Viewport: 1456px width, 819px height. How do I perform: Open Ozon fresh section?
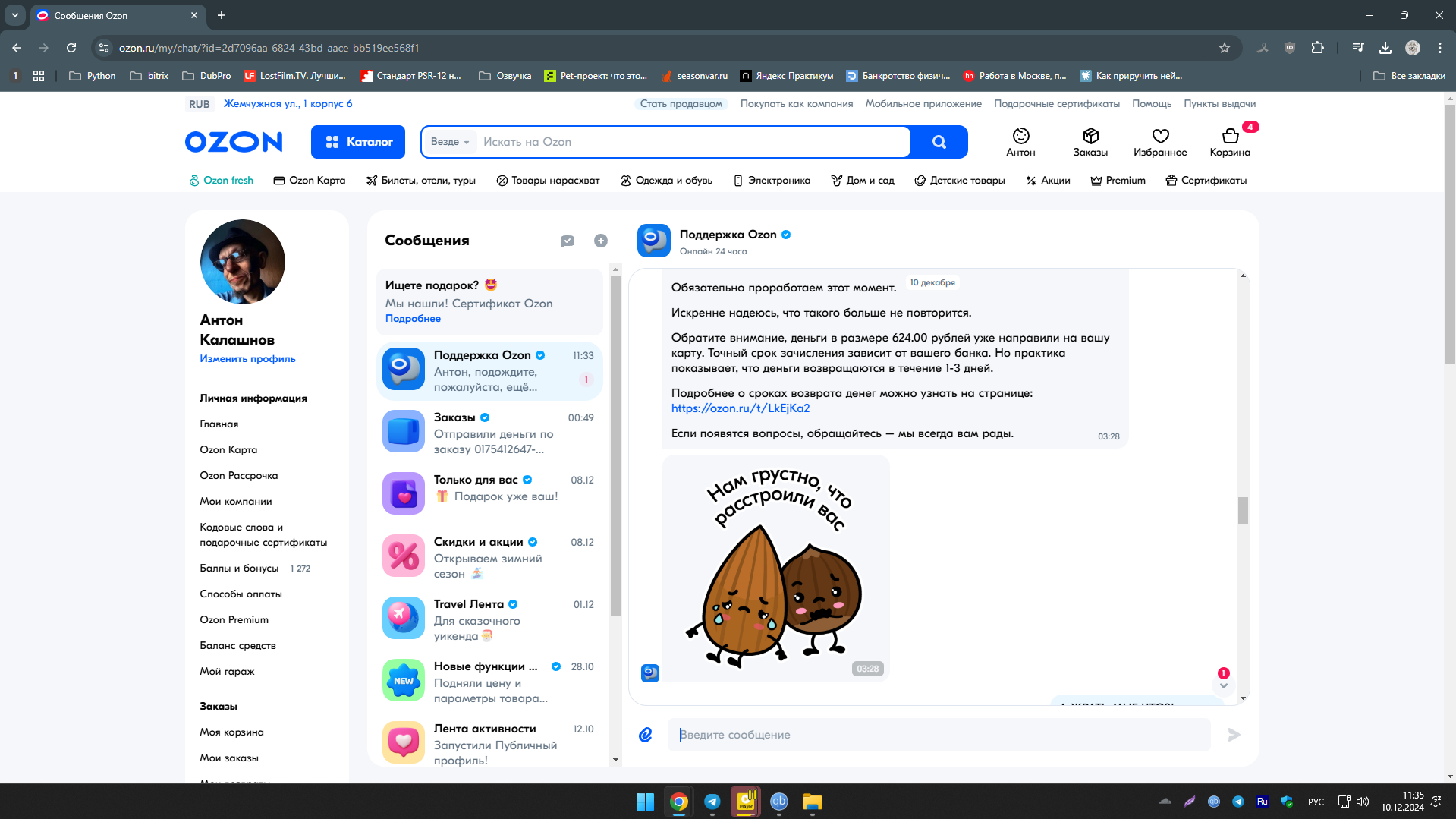(x=221, y=181)
